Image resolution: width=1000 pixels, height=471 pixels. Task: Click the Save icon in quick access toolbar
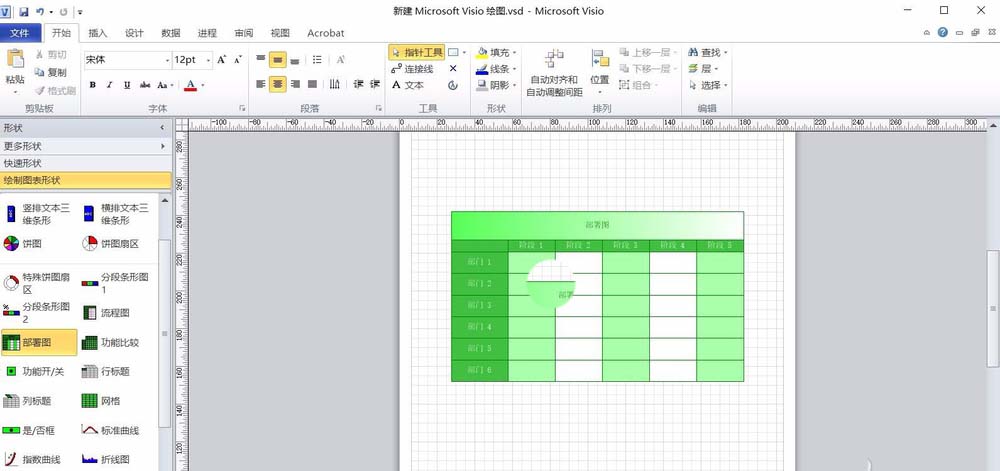(24, 11)
